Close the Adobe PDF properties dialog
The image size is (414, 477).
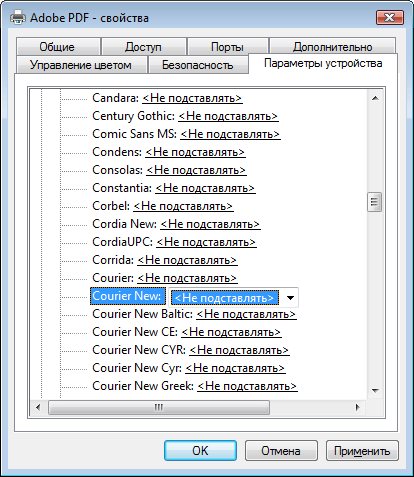pyautogui.click(x=390, y=17)
